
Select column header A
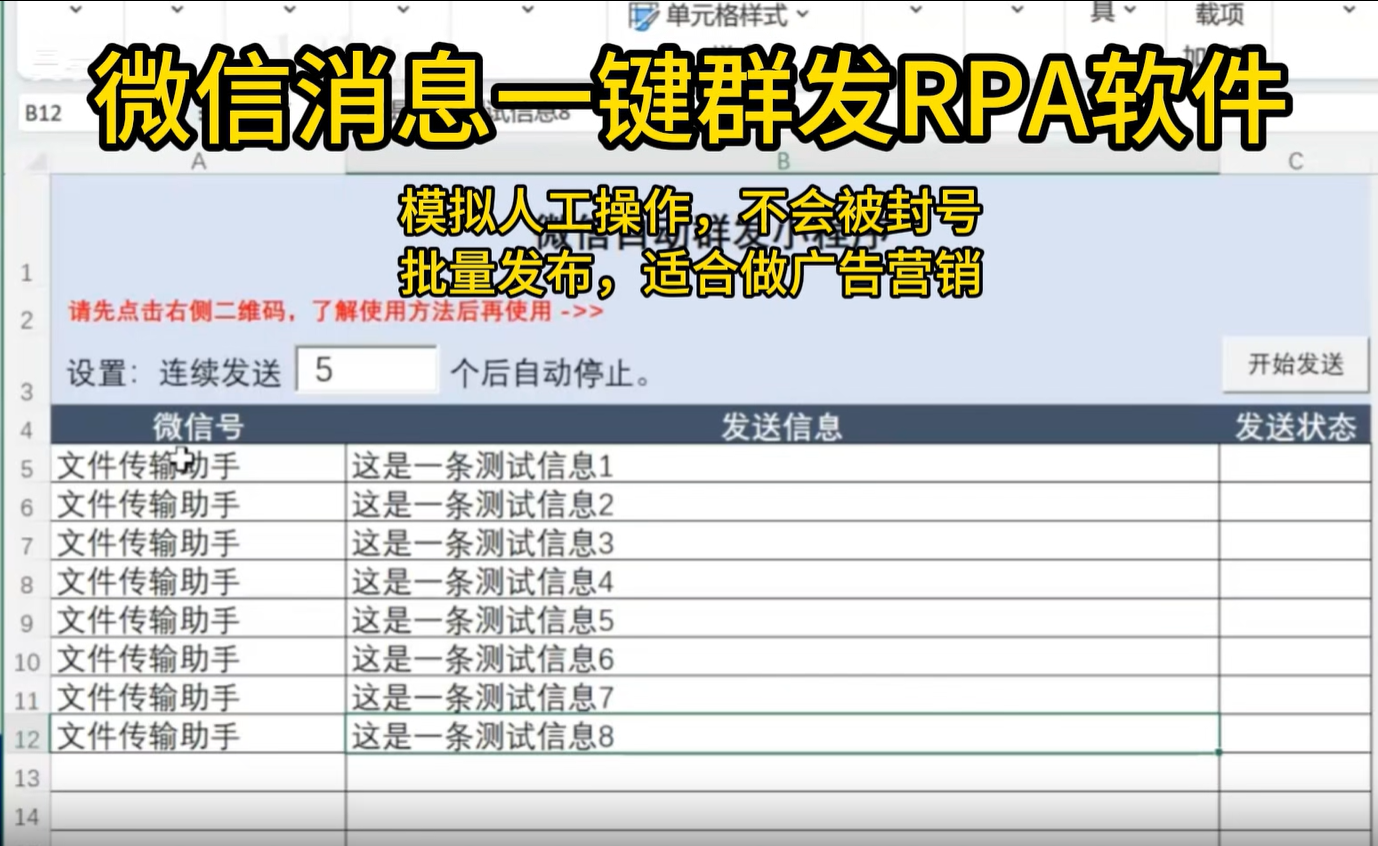coord(198,160)
